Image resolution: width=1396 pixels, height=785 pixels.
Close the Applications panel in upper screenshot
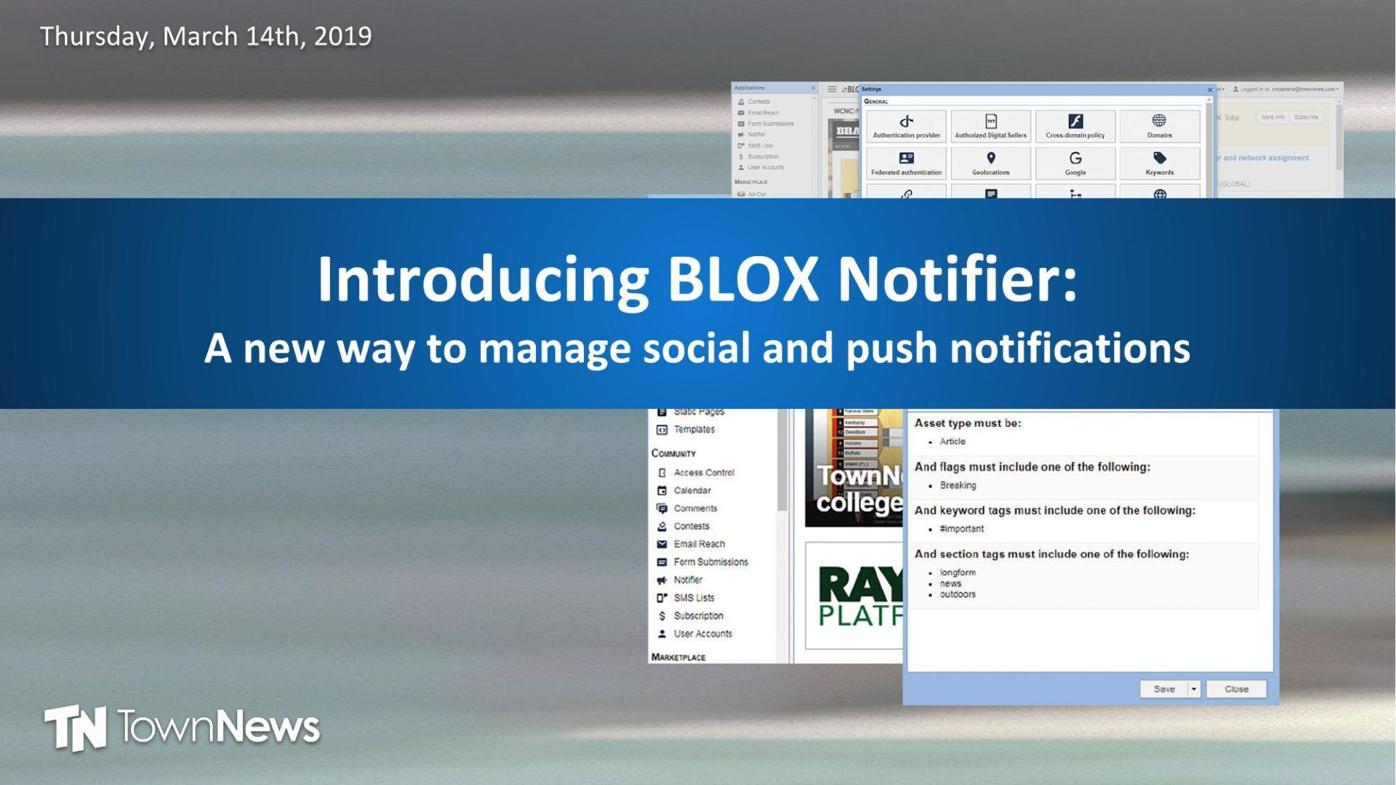813,88
